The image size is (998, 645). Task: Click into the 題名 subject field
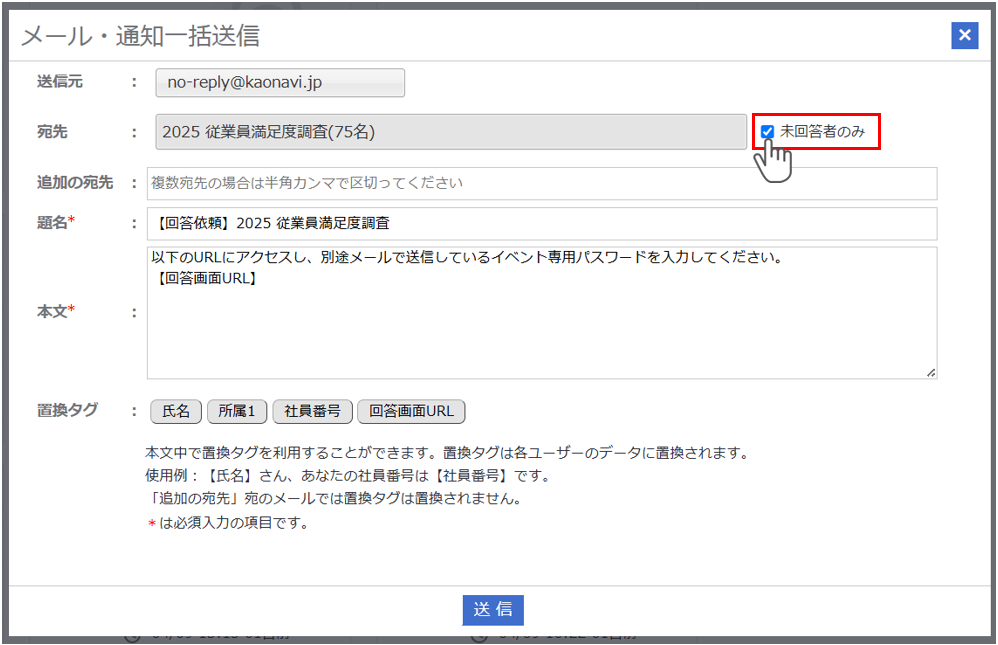click(541, 223)
